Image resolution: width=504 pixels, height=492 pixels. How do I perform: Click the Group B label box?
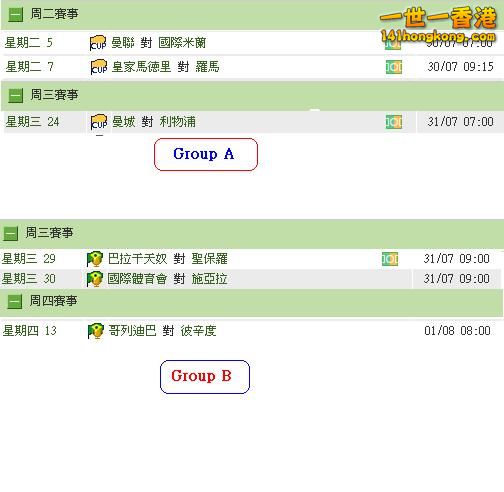[x=205, y=377]
